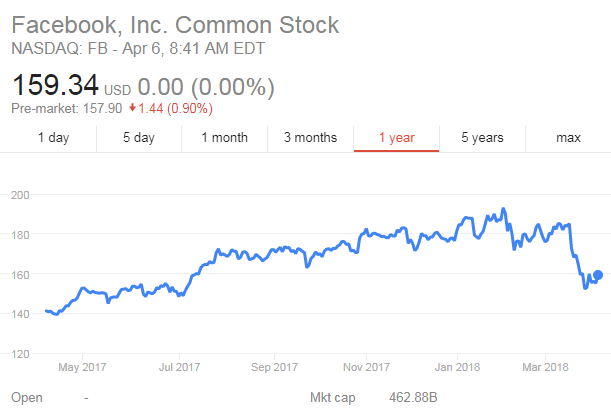Click the Open label below chart
This screenshot has width=611, height=408.
click(x=27, y=398)
